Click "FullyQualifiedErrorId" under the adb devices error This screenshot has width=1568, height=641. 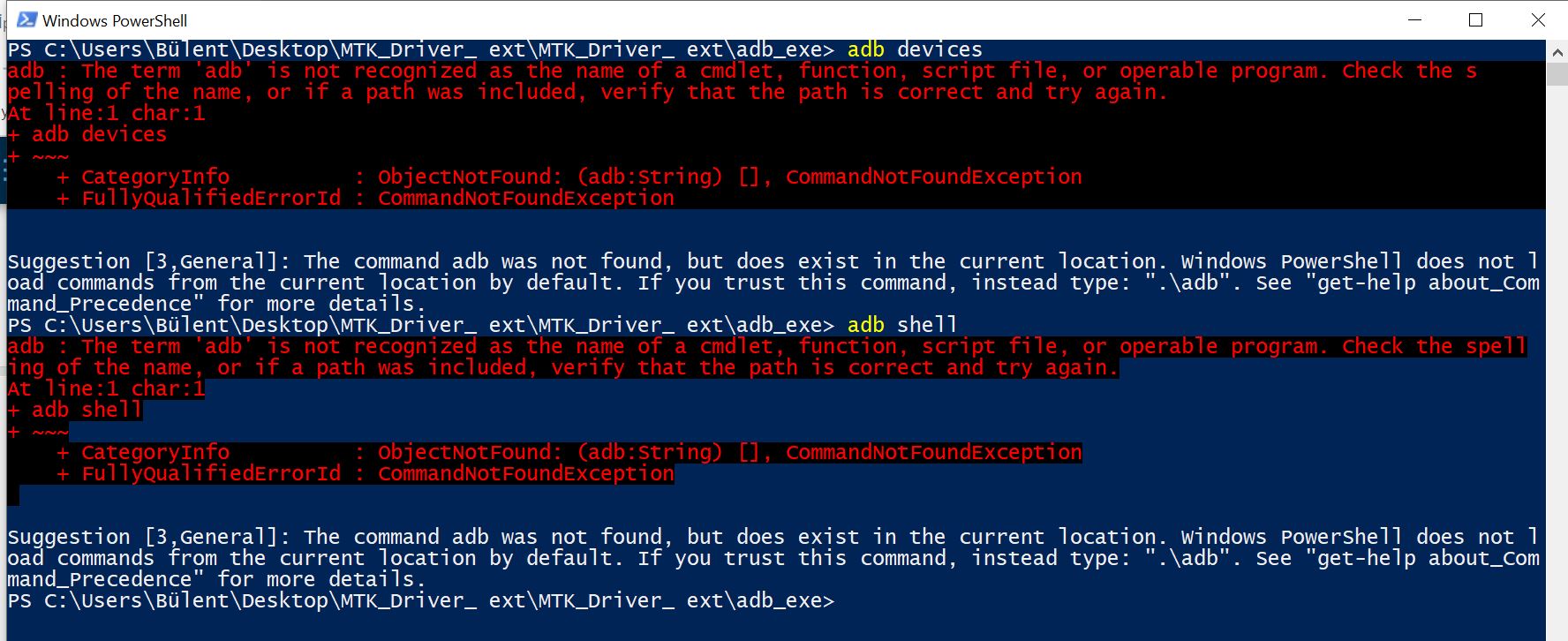click(211, 198)
